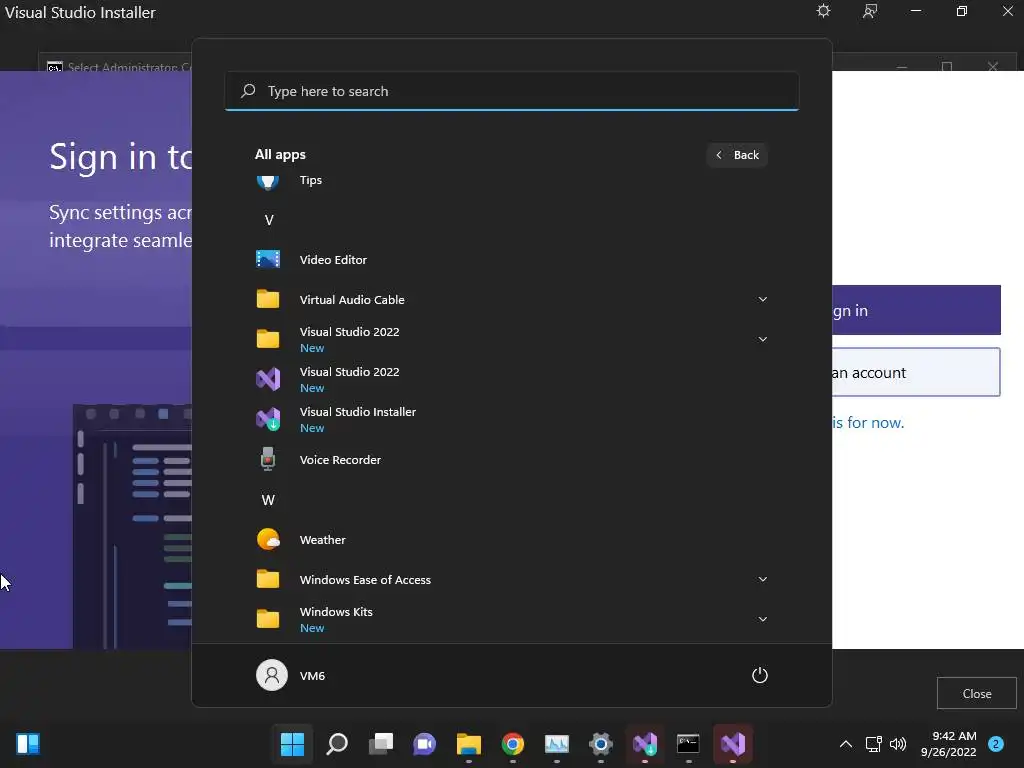The image size is (1024, 768).
Task: Click the feedback icon in Installer title bar
Action: [x=870, y=11]
